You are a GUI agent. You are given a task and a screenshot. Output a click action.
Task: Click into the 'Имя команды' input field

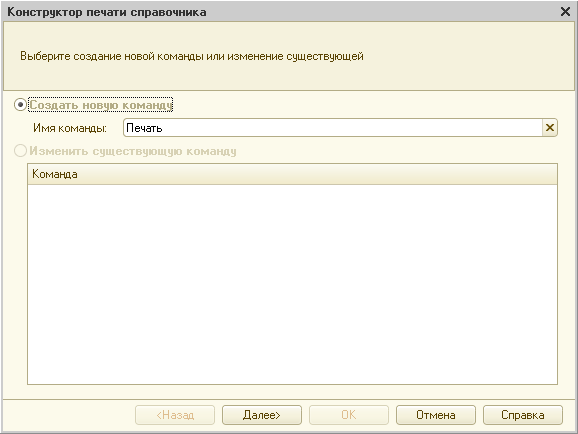tap(332, 128)
